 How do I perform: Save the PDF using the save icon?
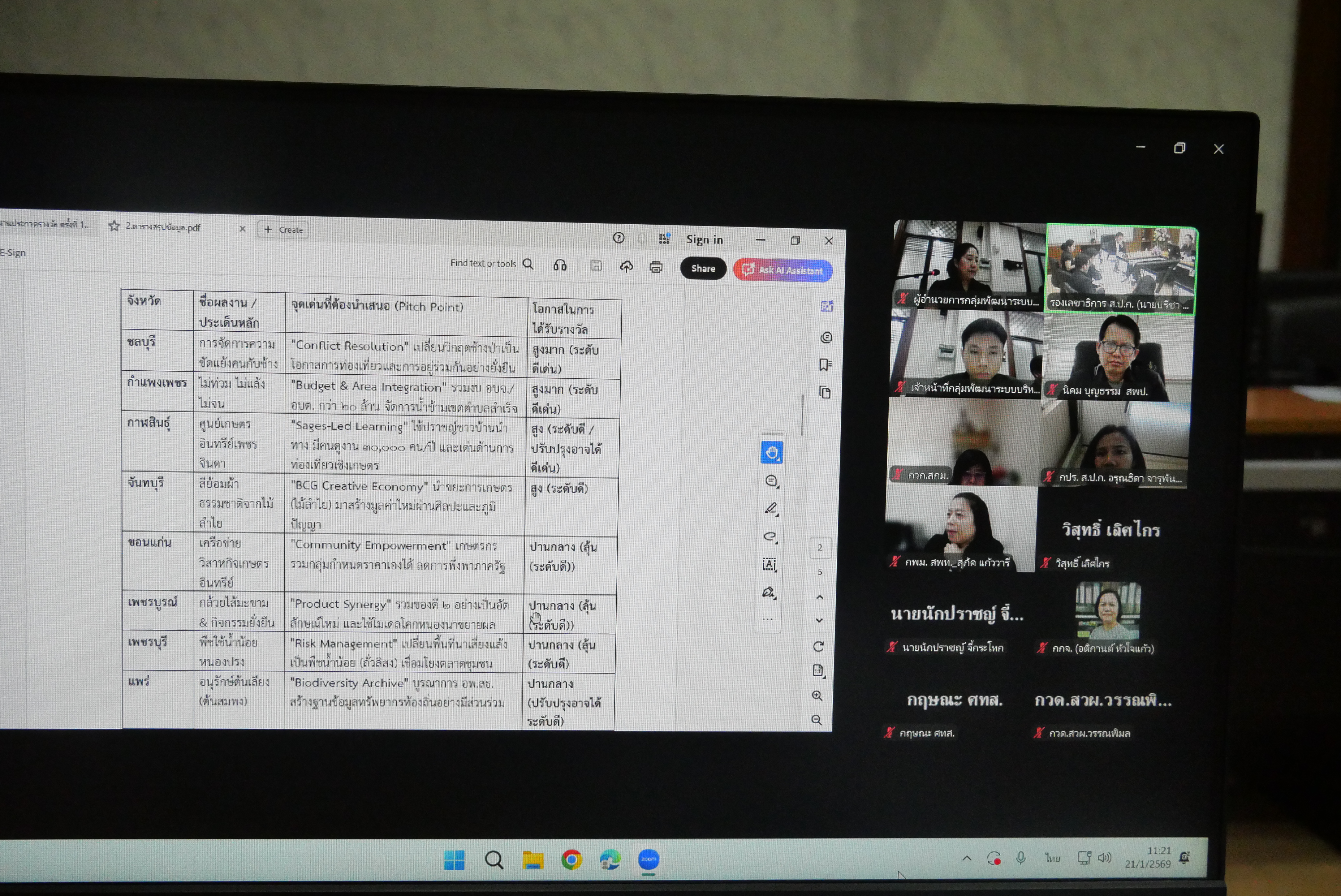pos(596,266)
